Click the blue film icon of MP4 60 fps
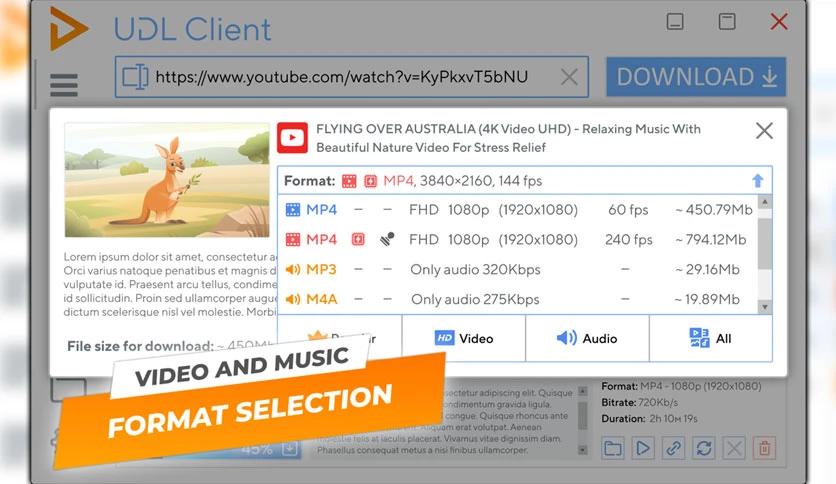This screenshot has height=484, width=836. click(293, 209)
